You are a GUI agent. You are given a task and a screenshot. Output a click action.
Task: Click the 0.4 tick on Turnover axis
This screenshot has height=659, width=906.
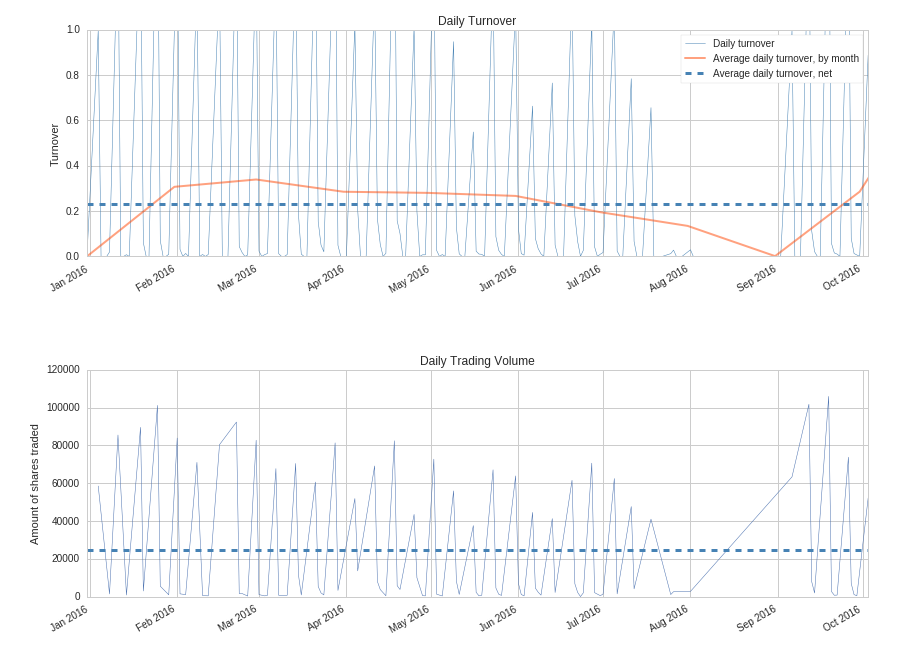pos(73,166)
